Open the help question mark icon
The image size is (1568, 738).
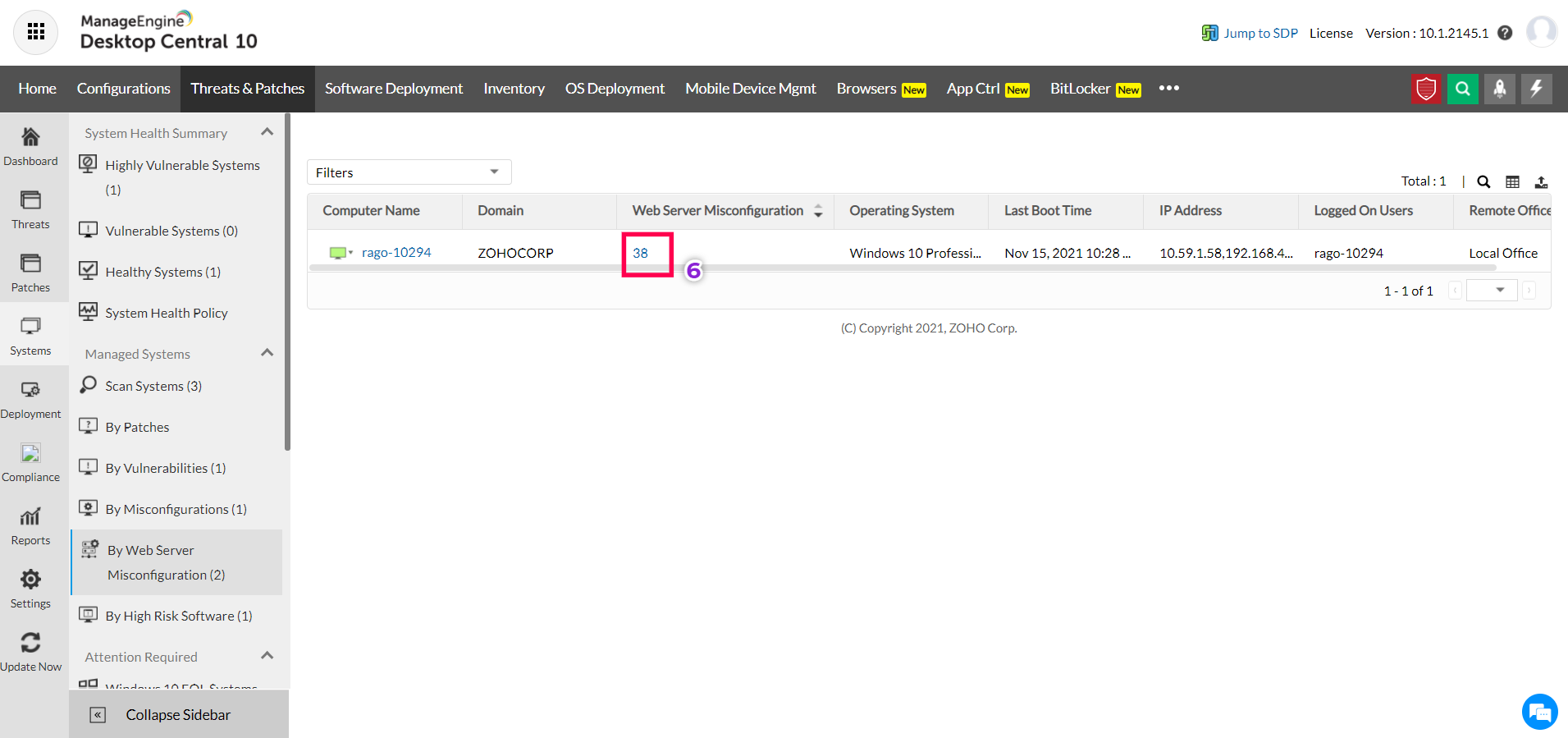1505,33
